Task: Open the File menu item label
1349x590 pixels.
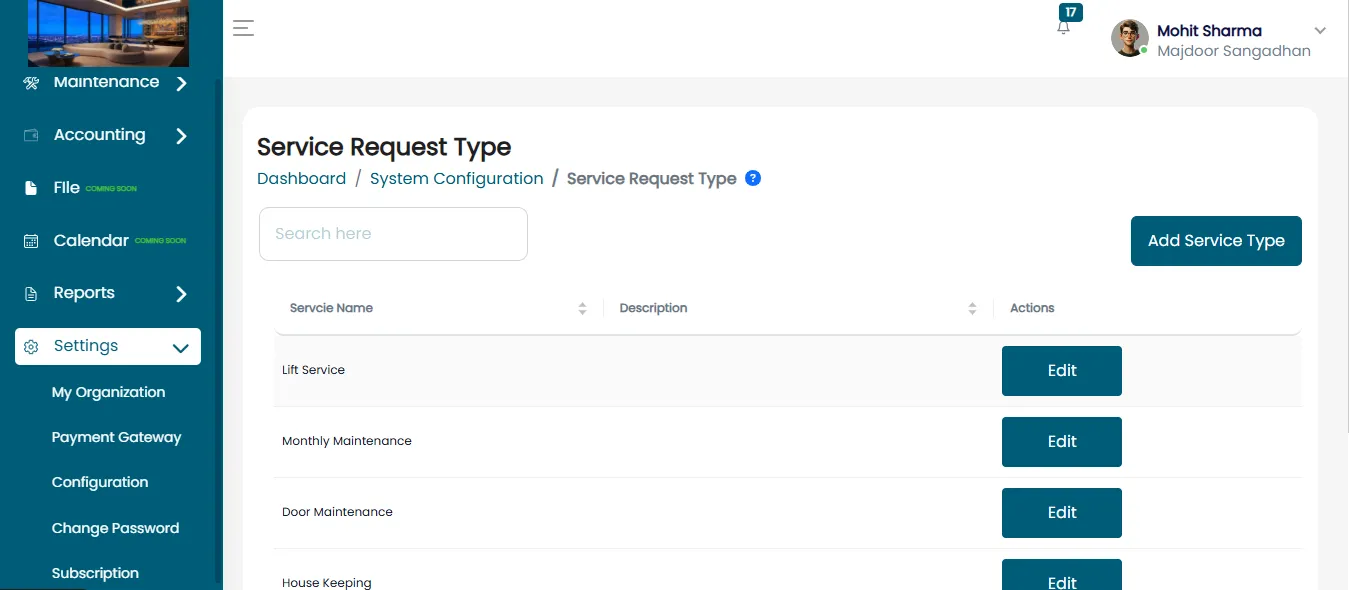Action: click(x=67, y=188)
